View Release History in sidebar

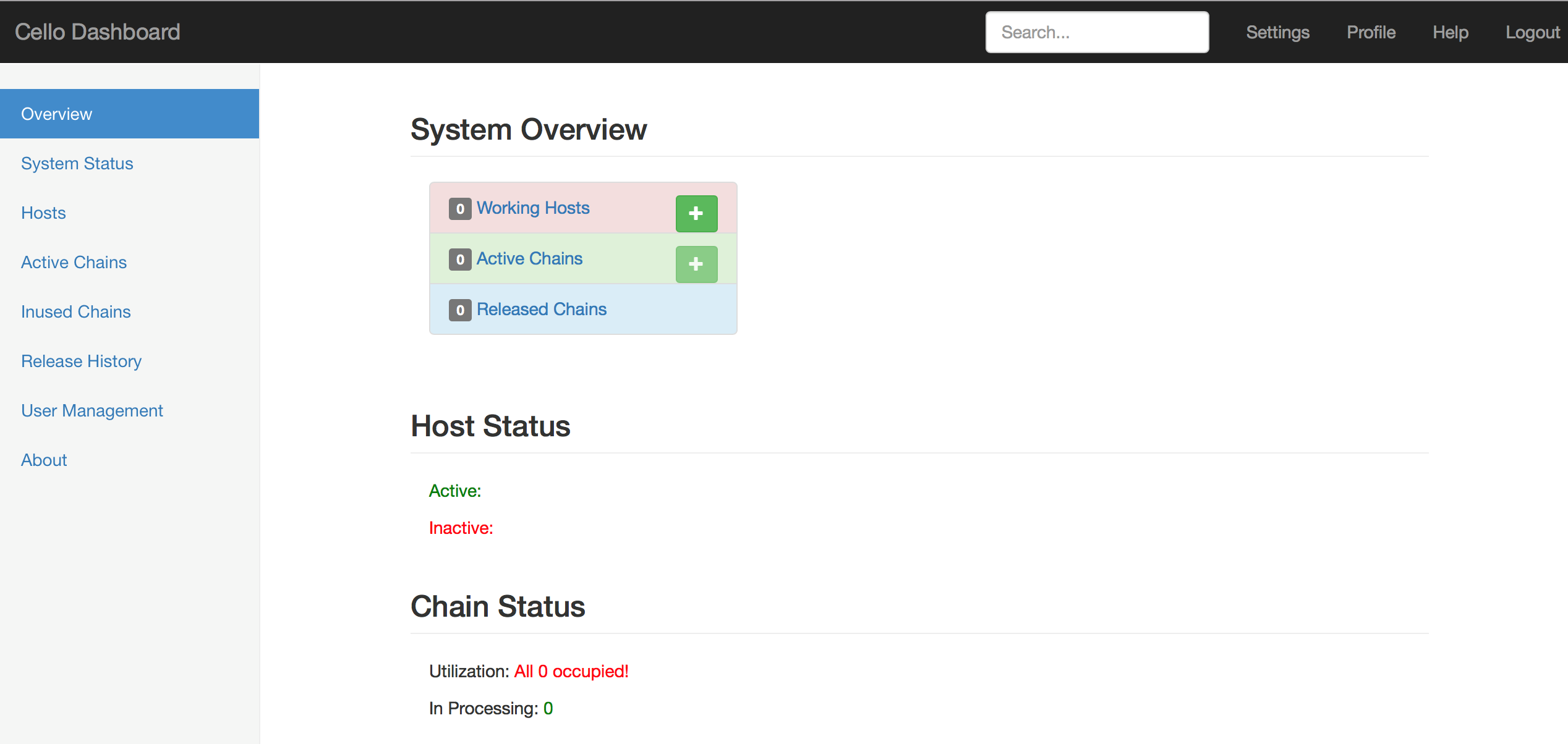click(x=81, y=361)
